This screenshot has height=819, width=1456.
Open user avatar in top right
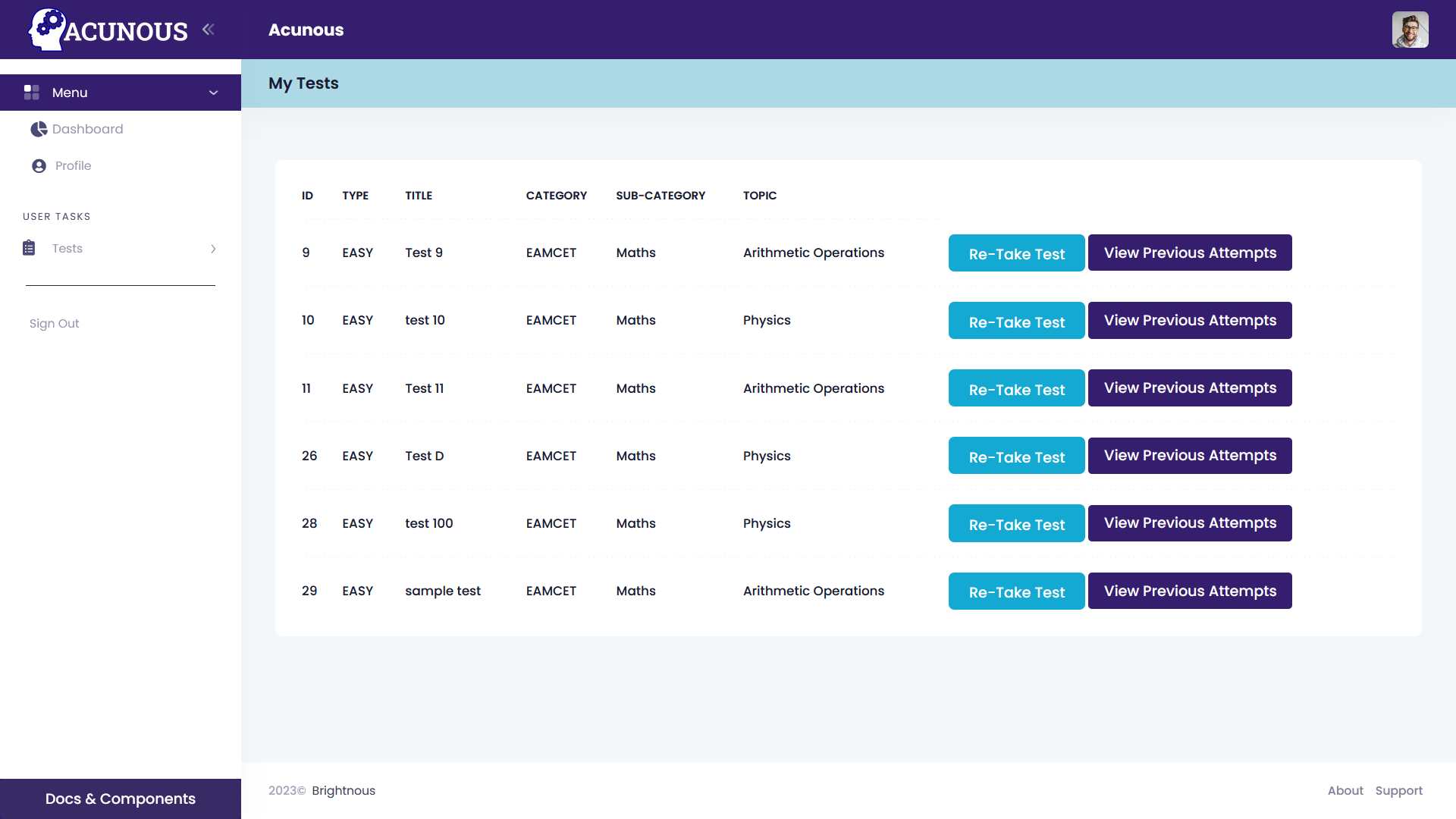(1410, 30)
